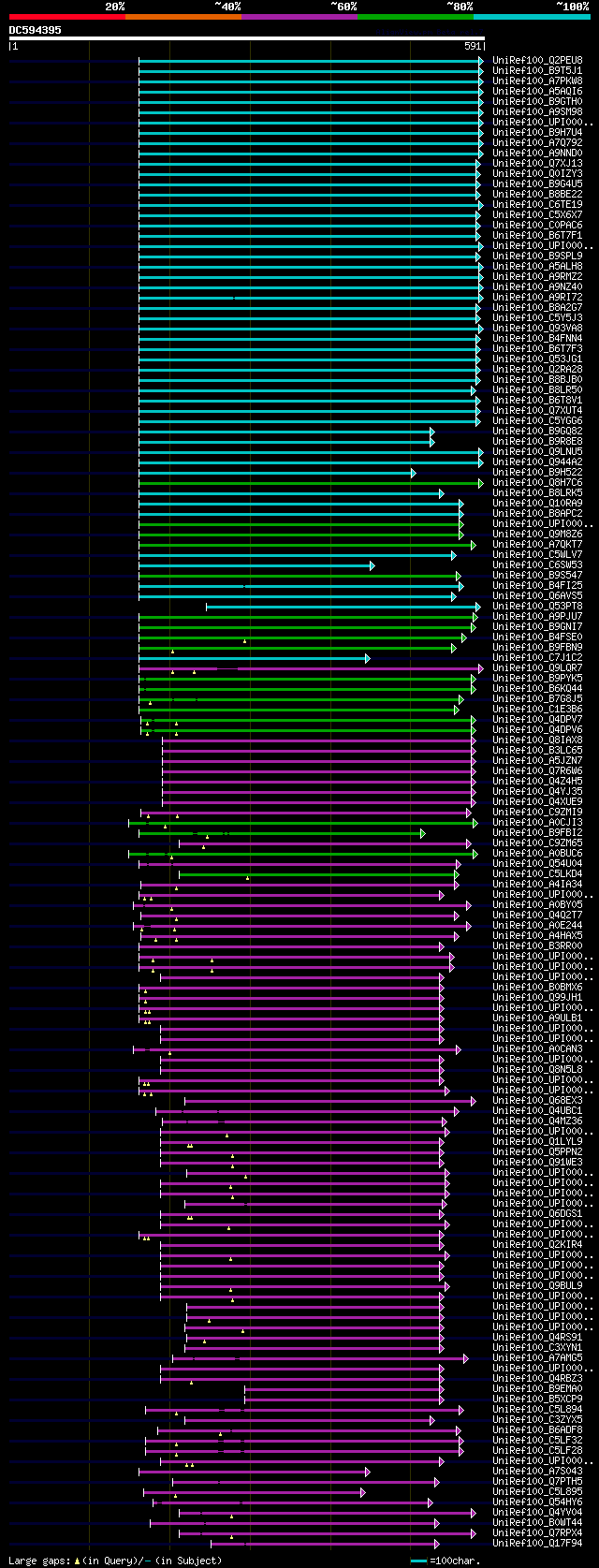Image resolution: width=599 pixels, height=1568 pixels.
Task: Open hit UniRef100_Q2PEU8
Action: click(x=537, y=60)
